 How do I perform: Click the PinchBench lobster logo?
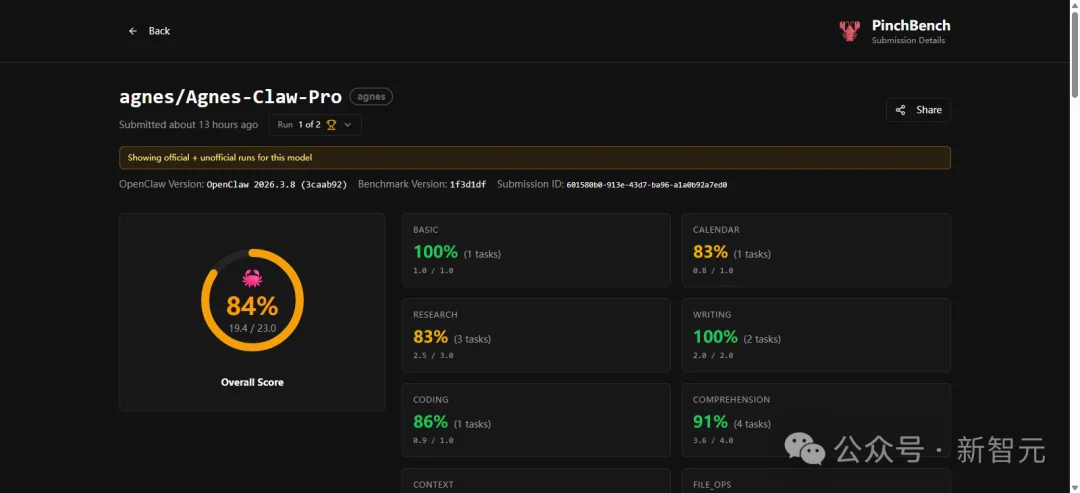tap(849, 31)
